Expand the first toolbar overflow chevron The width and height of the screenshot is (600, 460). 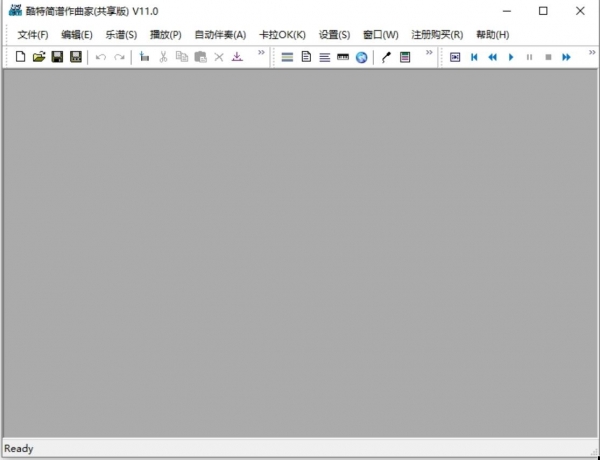coord(261,53)
